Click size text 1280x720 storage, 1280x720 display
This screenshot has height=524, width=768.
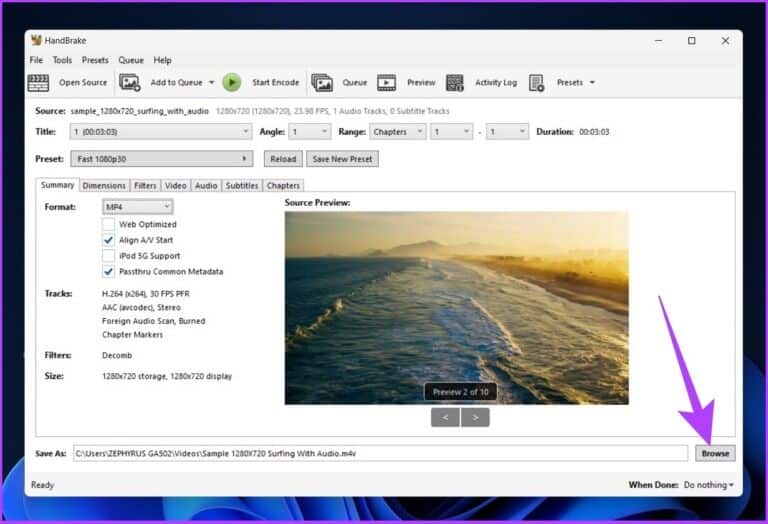[x=167, y=377]
